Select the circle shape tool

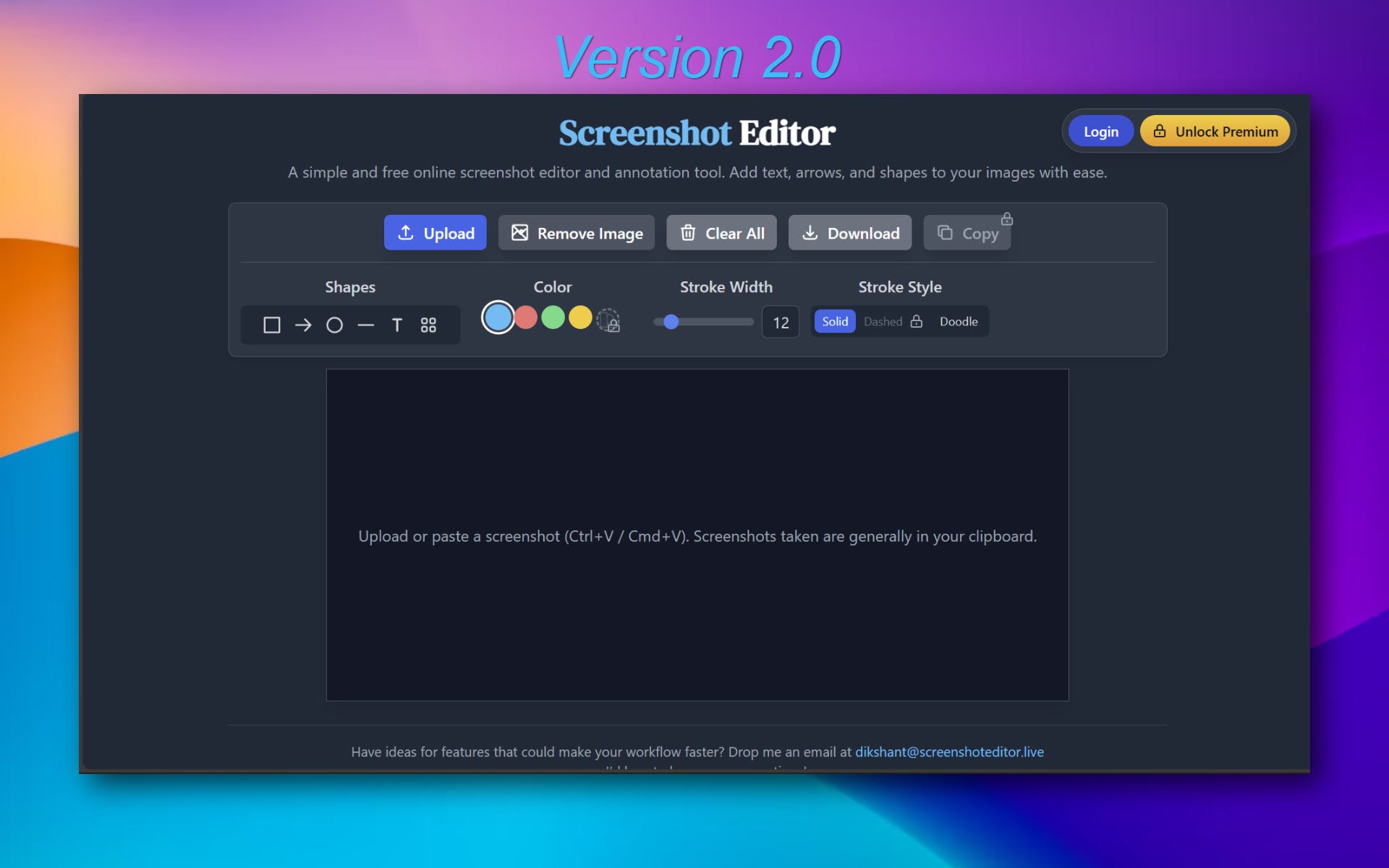point(334,325)
